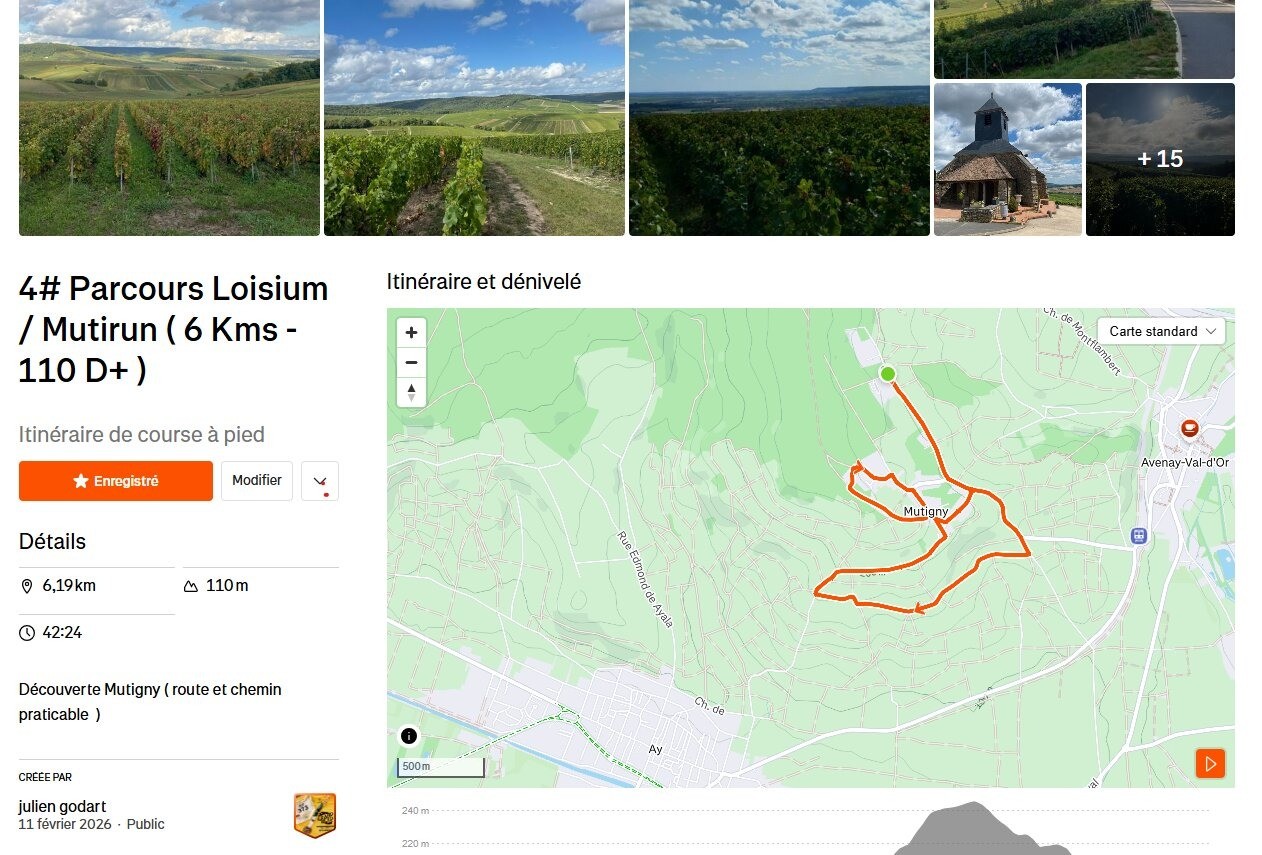Open first vineyard rows photo
The height and width of the screenshot is (855, 1262).
169,118
